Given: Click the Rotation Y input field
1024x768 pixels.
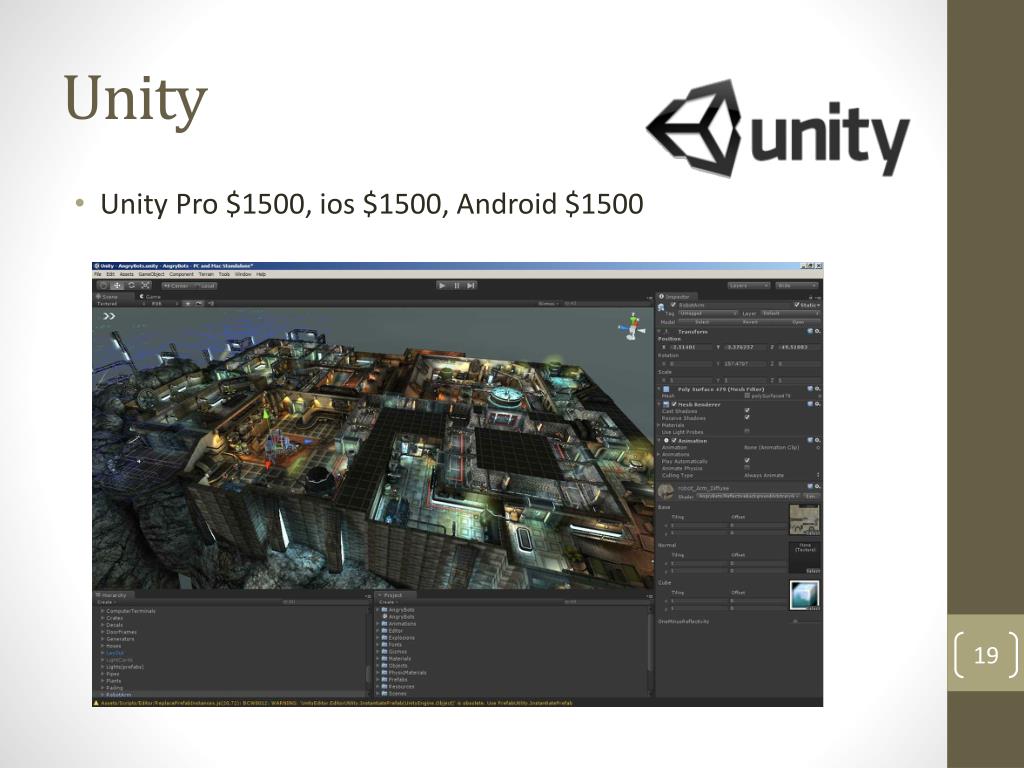Looking at the screenshot, I should [x=744, y=364].
